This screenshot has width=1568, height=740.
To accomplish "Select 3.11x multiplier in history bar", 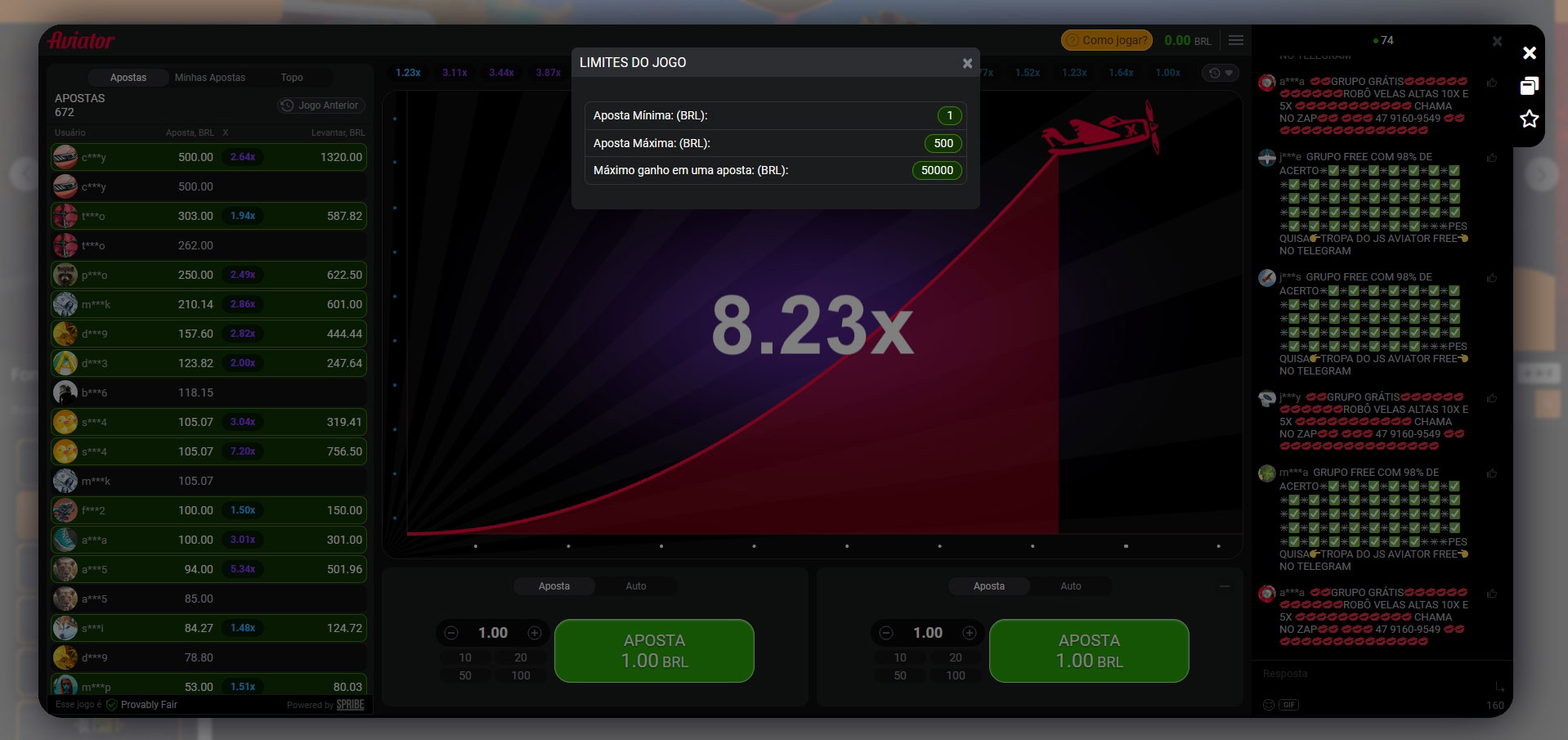I will pyautogui.click(x=455, y=73).
